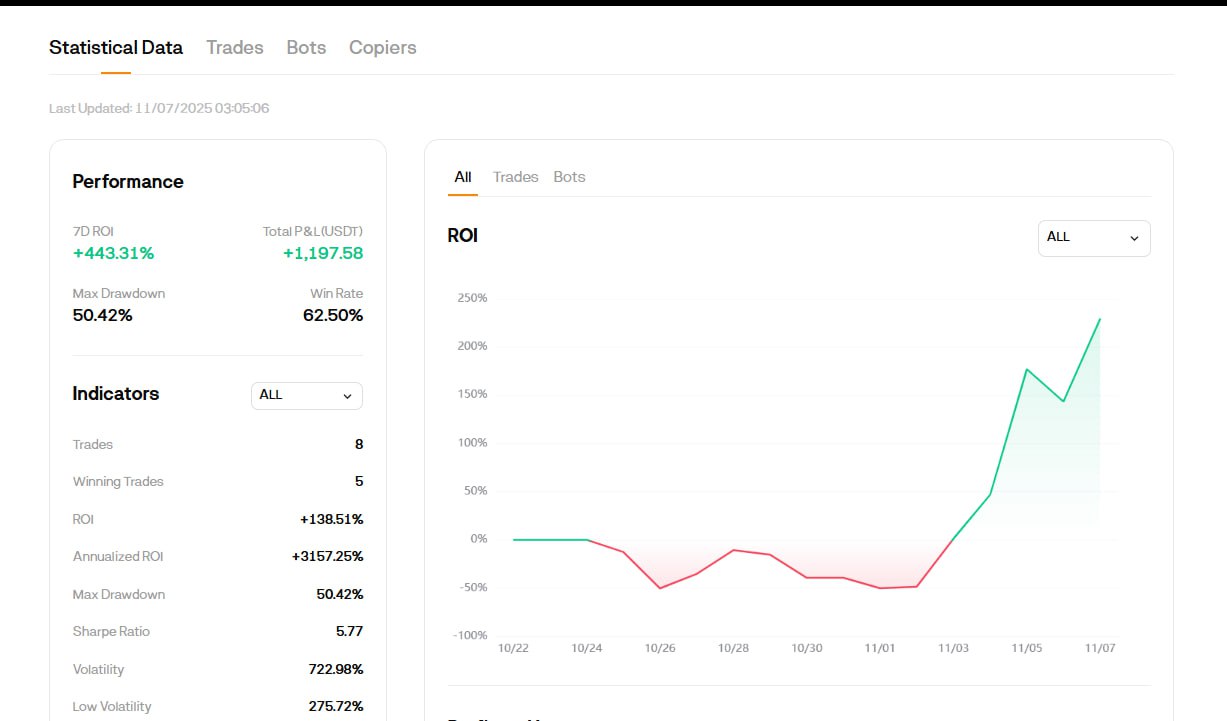Go to the Copiers tab

[383, 47]
